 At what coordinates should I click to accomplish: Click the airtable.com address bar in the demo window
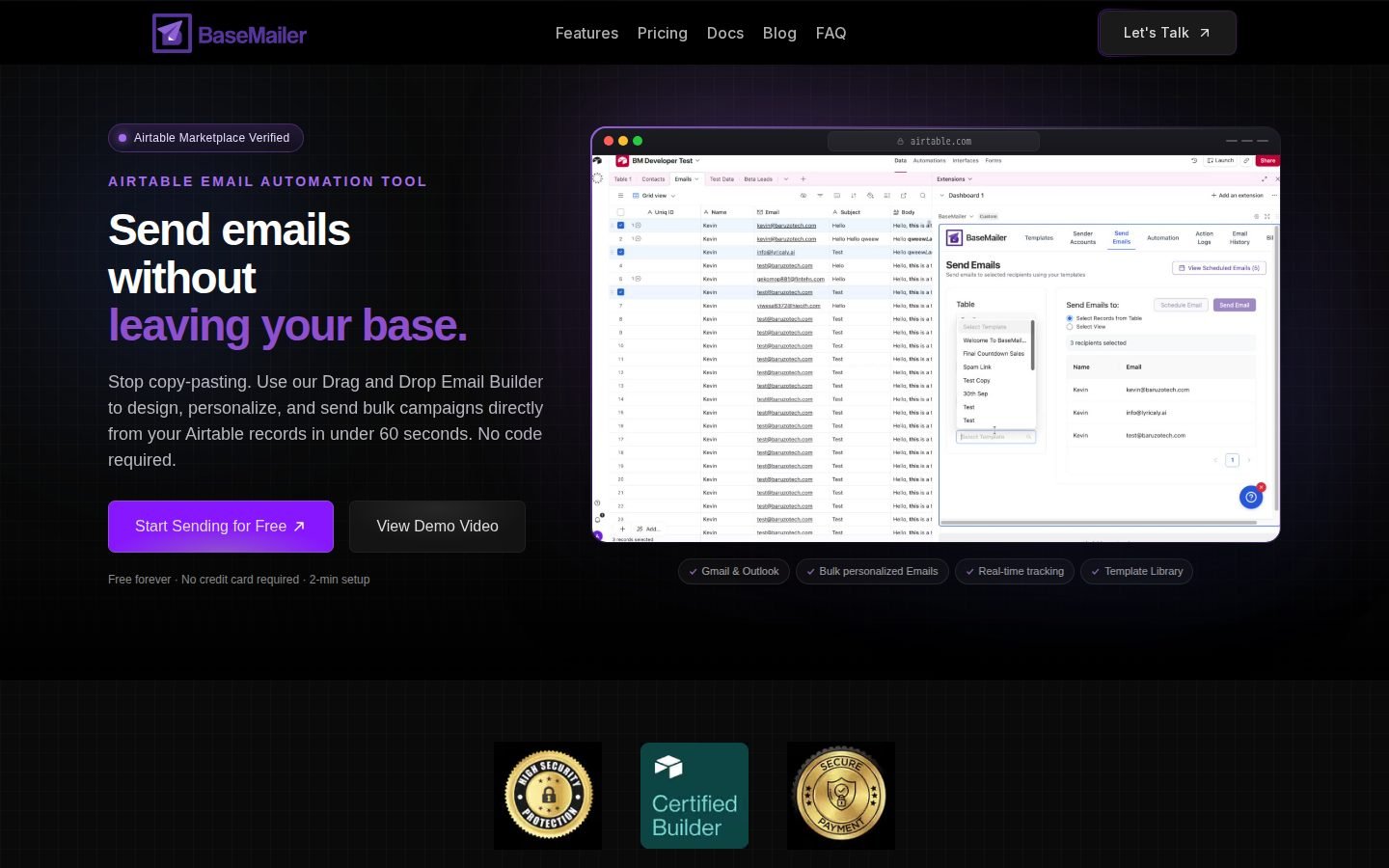point(934,141)
